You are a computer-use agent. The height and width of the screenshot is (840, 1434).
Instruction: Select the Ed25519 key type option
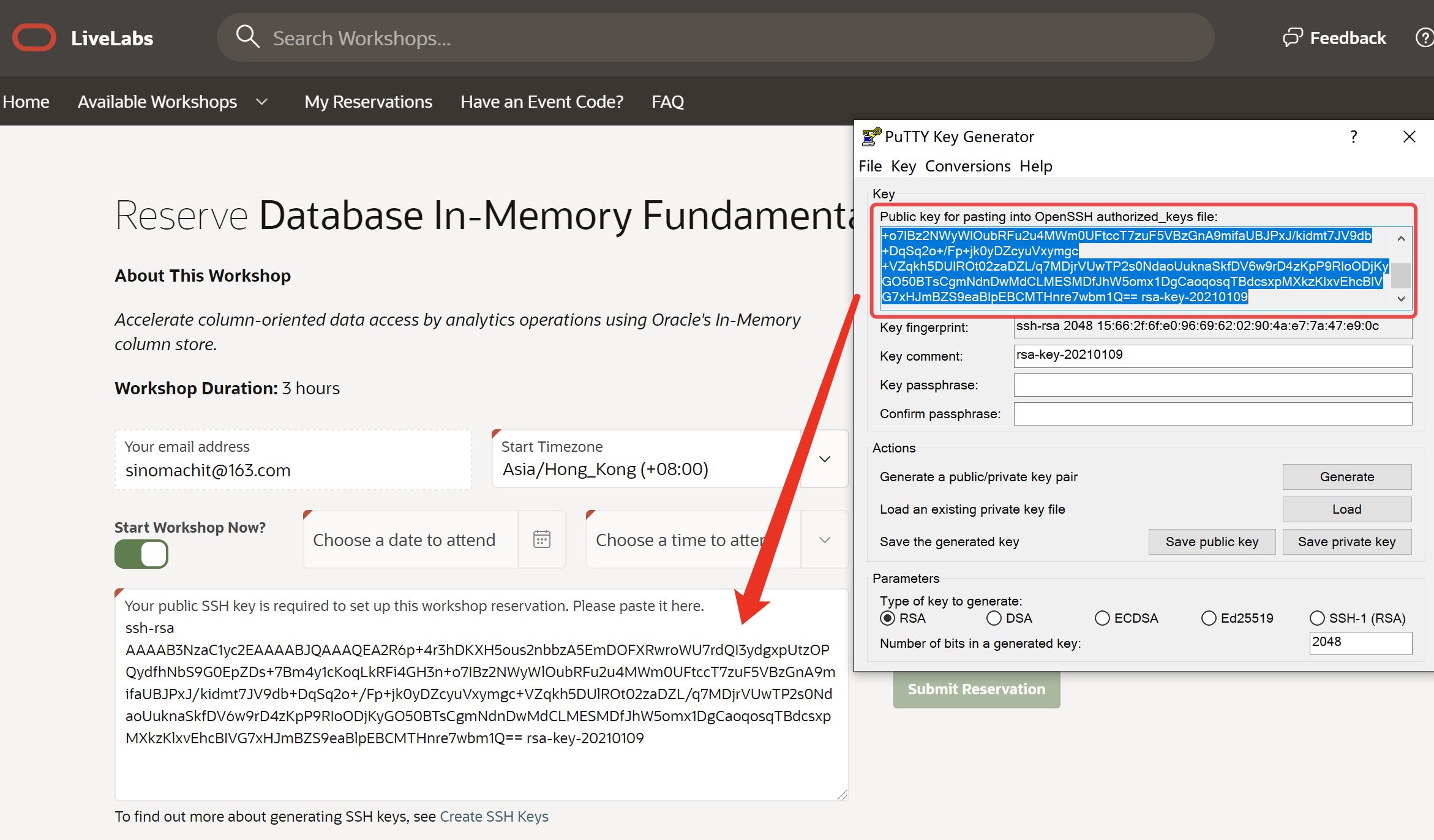point(1209,618)
